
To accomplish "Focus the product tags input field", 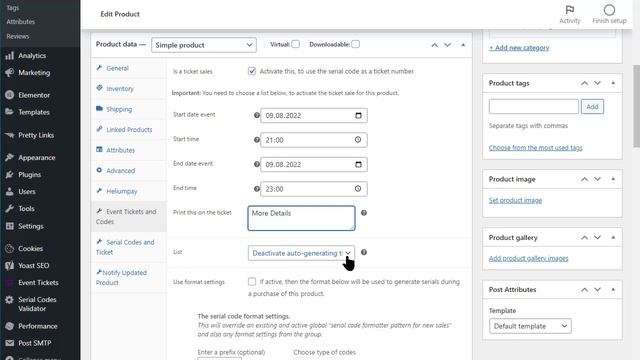I will [533, 107].
